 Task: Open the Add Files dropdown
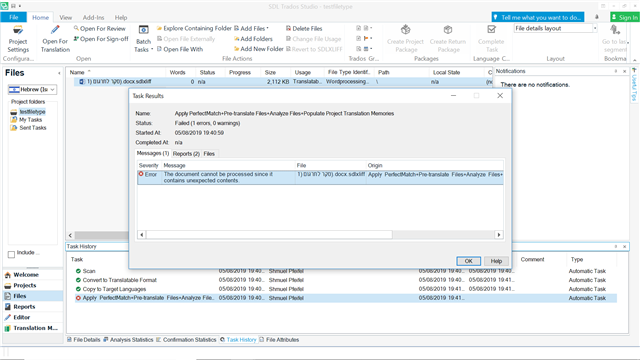tap(251, 29)
